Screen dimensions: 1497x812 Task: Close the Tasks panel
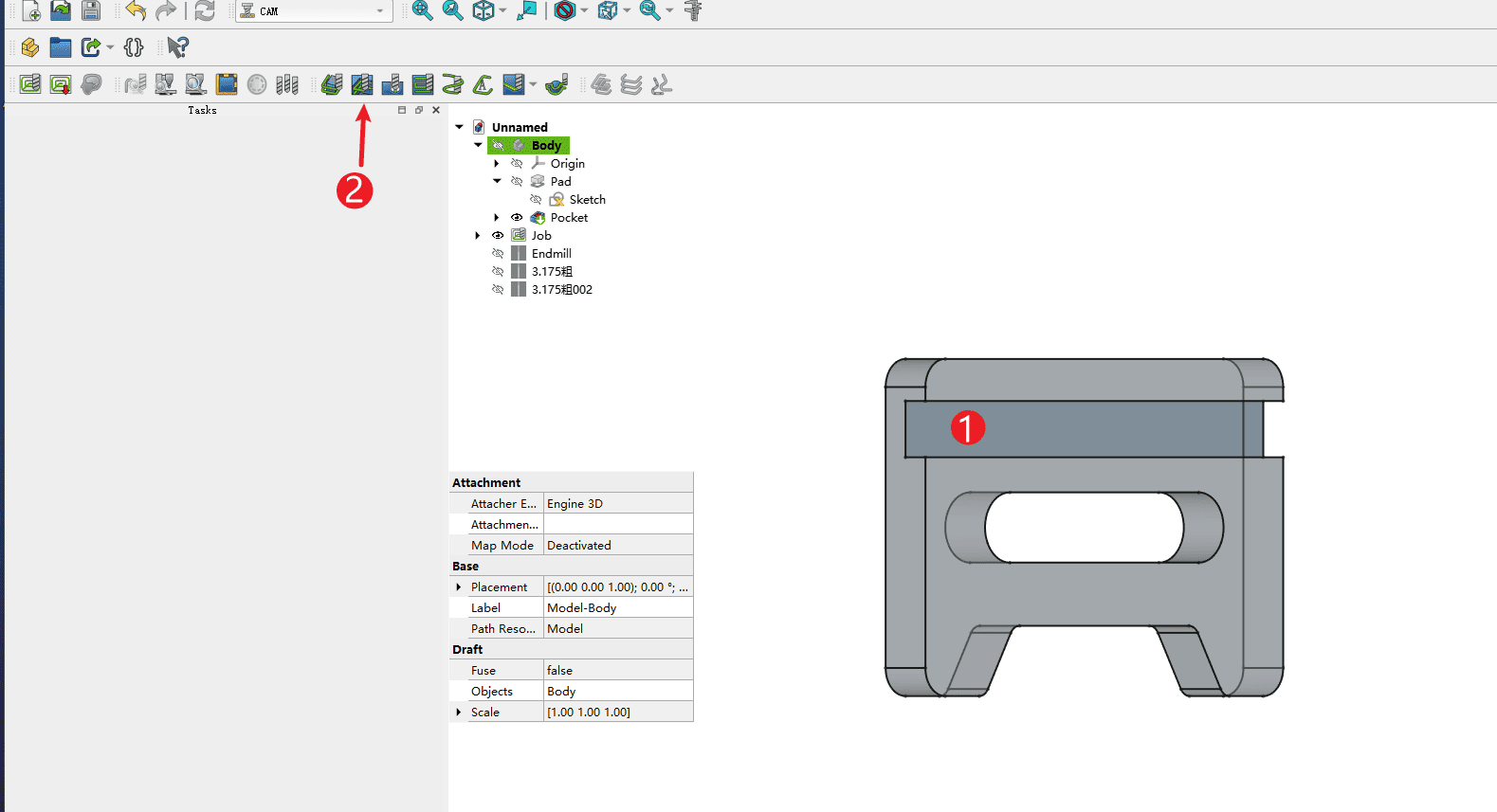click(x=436, y=111)
